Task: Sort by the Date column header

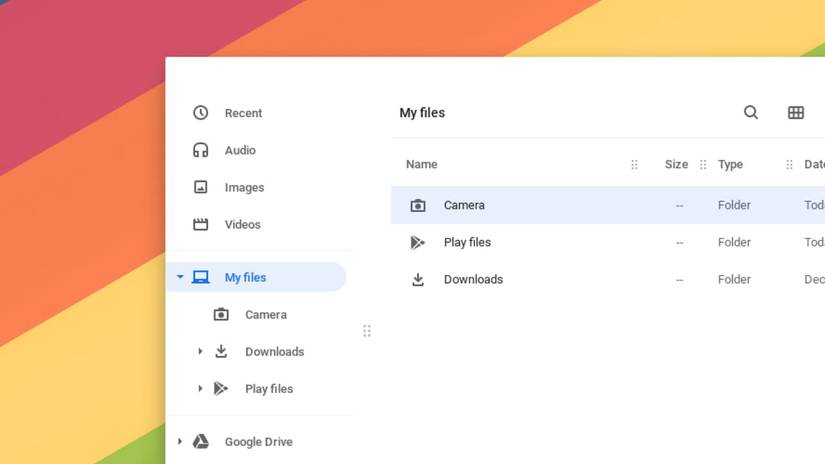Action: [x=814, y=164]
